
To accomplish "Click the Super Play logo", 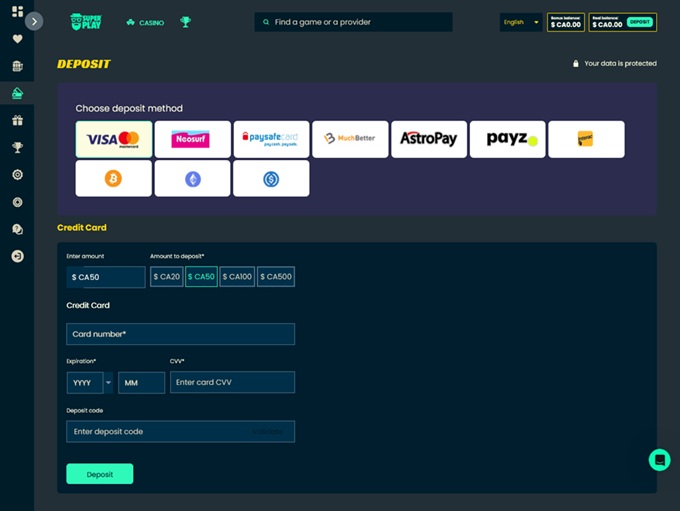I will [x=87, y=22].
